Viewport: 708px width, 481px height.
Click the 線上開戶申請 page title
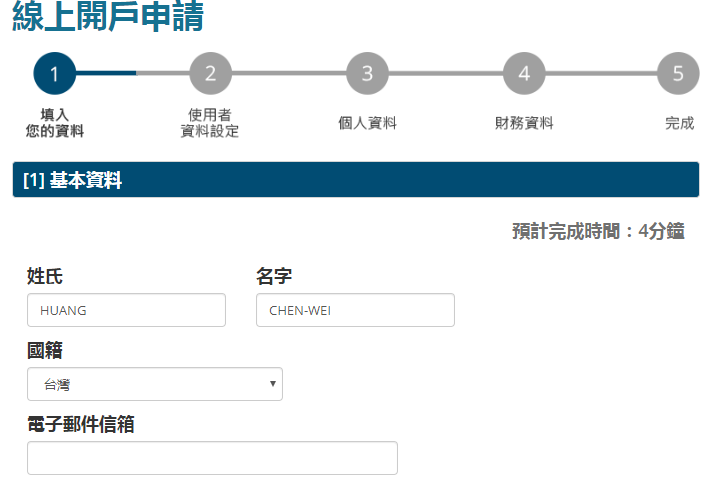tap(108, 16)
